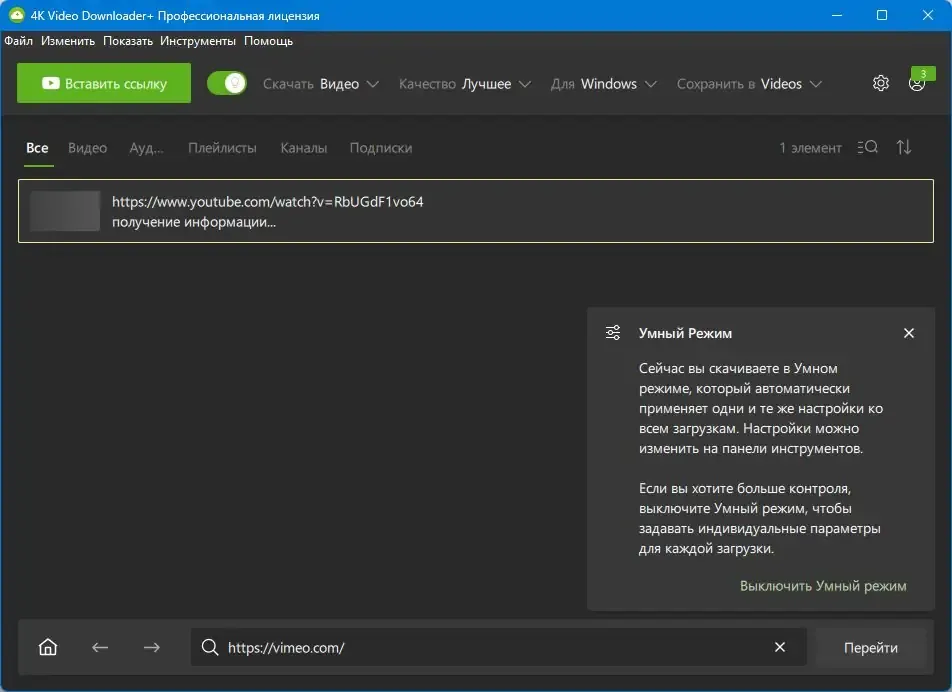Open the Сохранить в Videos dropdown
Screen dimensions: 952x692
749,84
